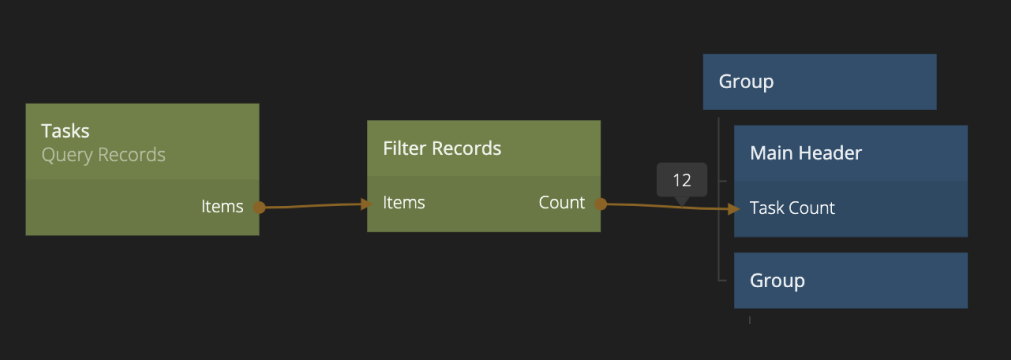This screenshot has height=360, width=1011.
Task: Click the Count output dot on Filter Records
Action: pyautogui.click(x=600, y=204)
